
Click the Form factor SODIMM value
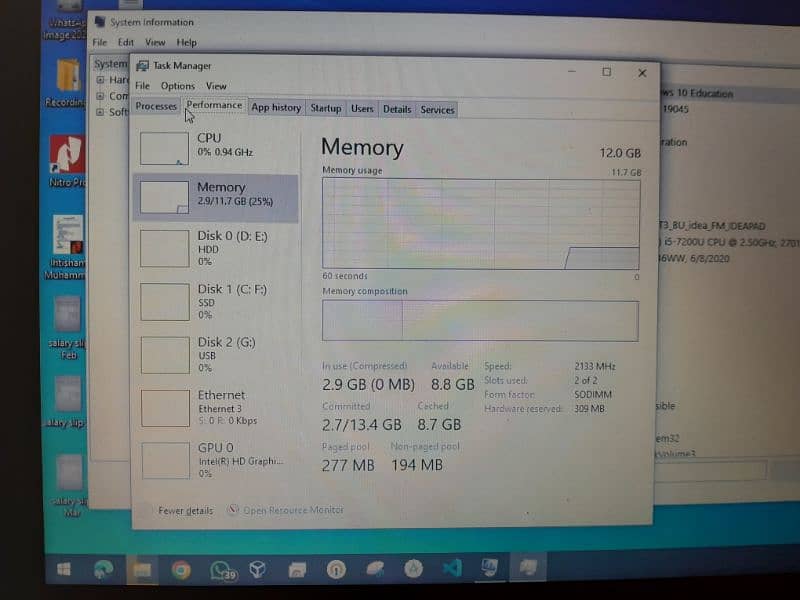[593, 394]
